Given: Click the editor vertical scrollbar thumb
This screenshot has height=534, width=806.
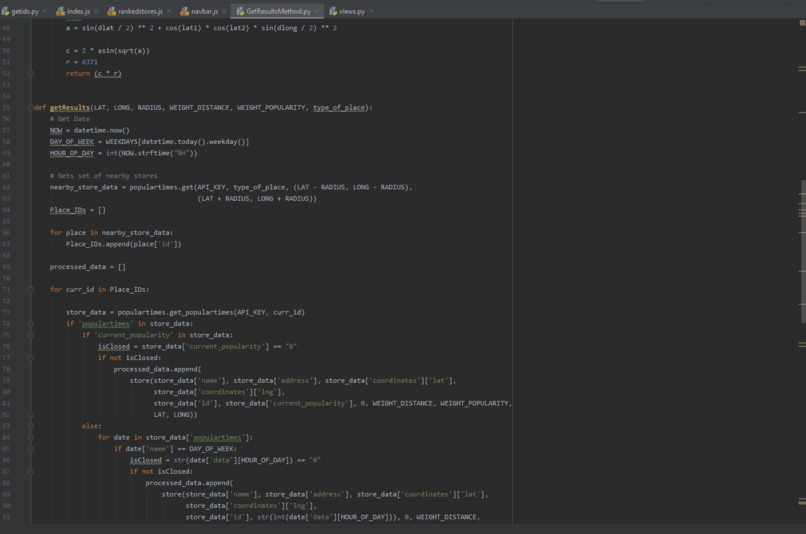Looking at the screenshot, I should point(803,251).
